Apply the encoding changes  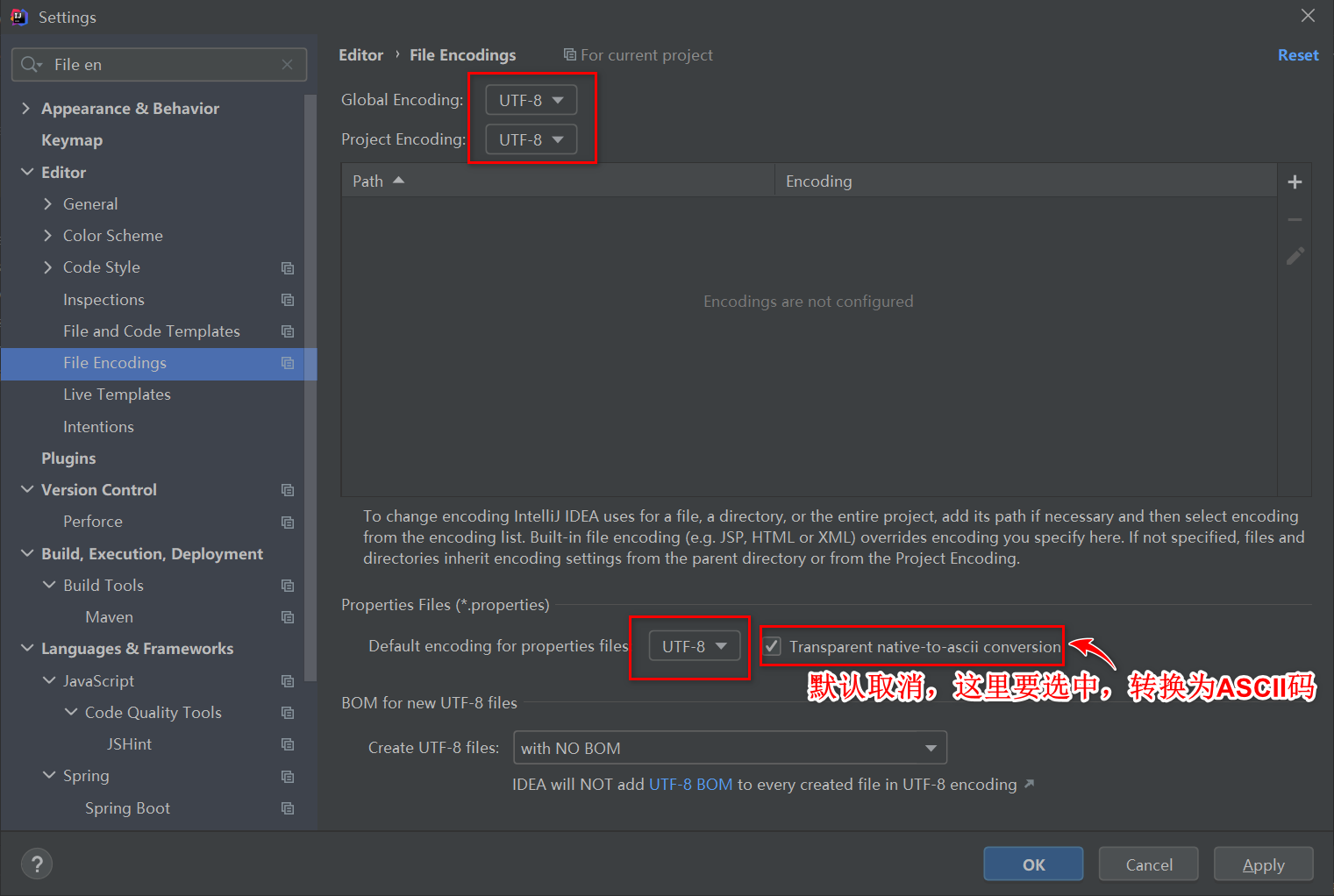pyautogui.click(x=1262, y=864)
